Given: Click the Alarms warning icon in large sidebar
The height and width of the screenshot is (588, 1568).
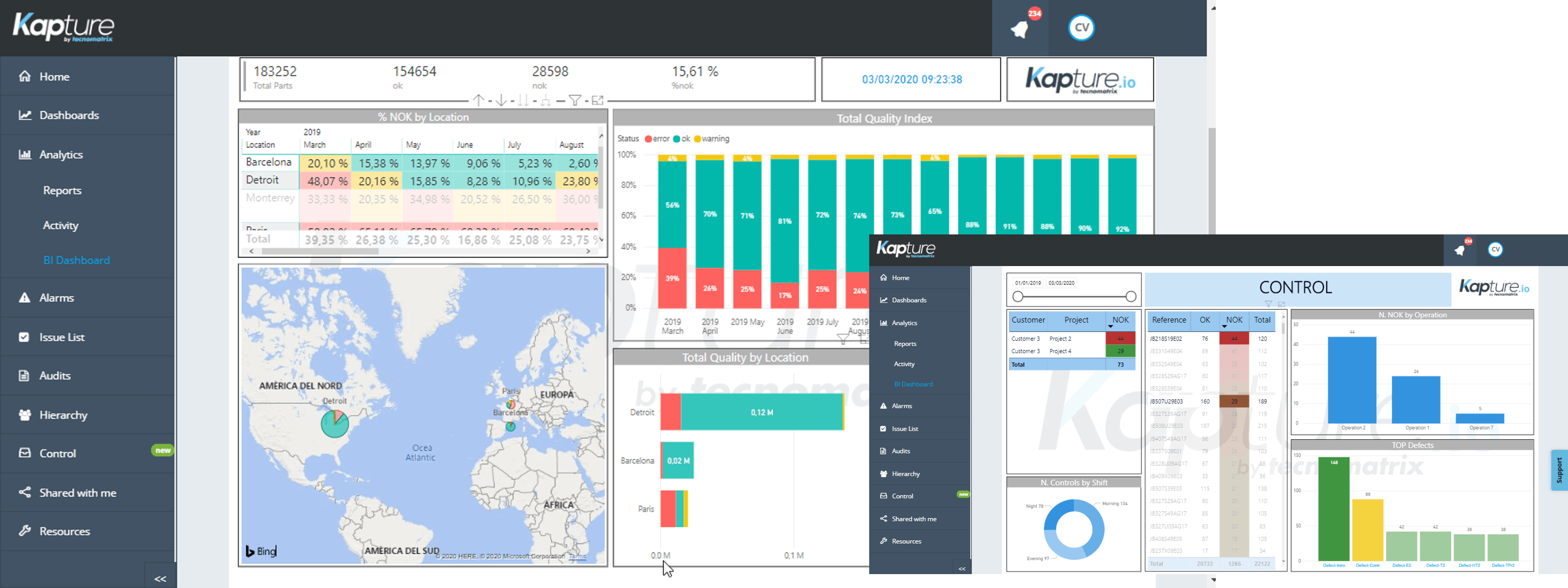Looking at the screenshot, I should point(24,297).
